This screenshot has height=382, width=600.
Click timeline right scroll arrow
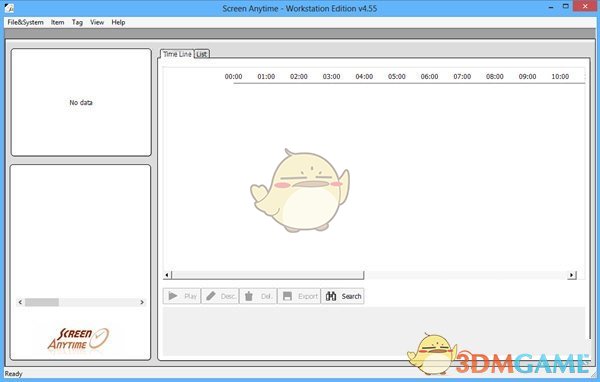coord(572,275)
